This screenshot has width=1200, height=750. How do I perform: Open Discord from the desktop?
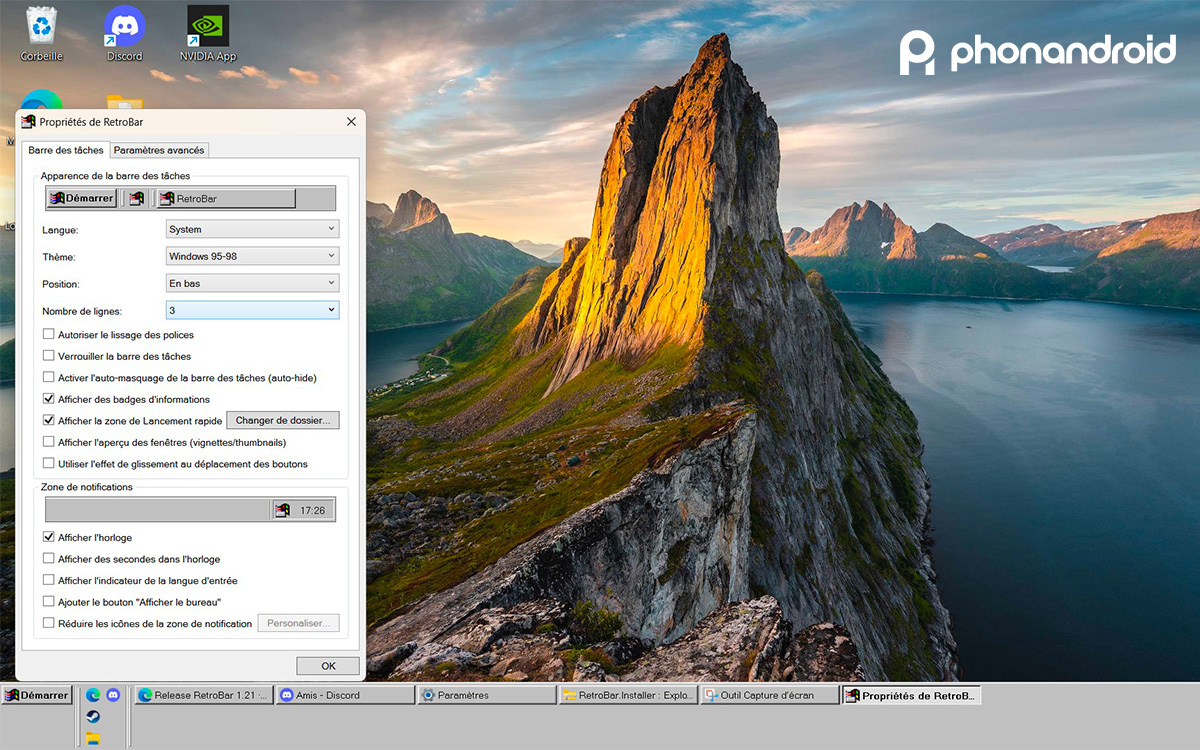(124, 27)
